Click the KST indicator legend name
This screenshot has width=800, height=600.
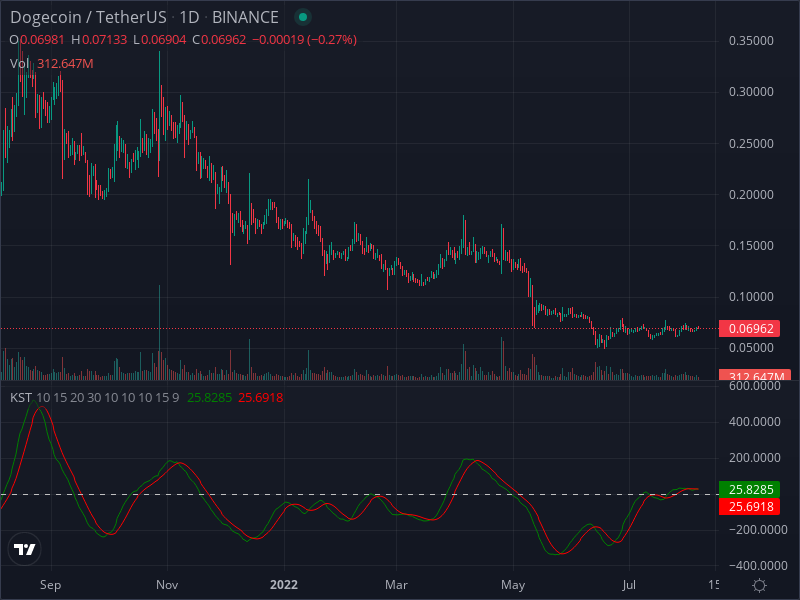click(20, 397)
